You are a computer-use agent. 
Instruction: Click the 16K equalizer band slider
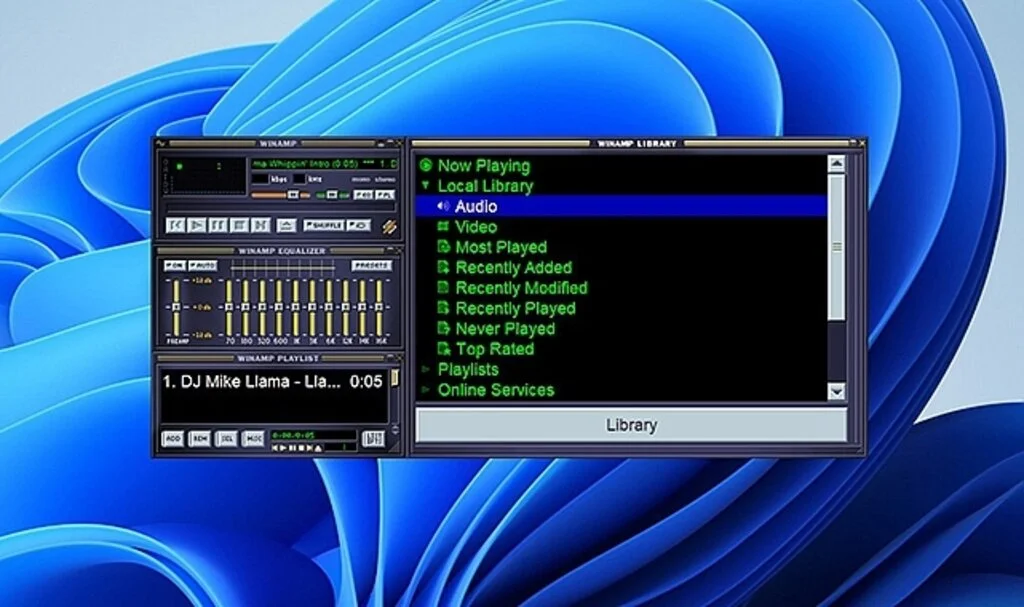[379, 307]
